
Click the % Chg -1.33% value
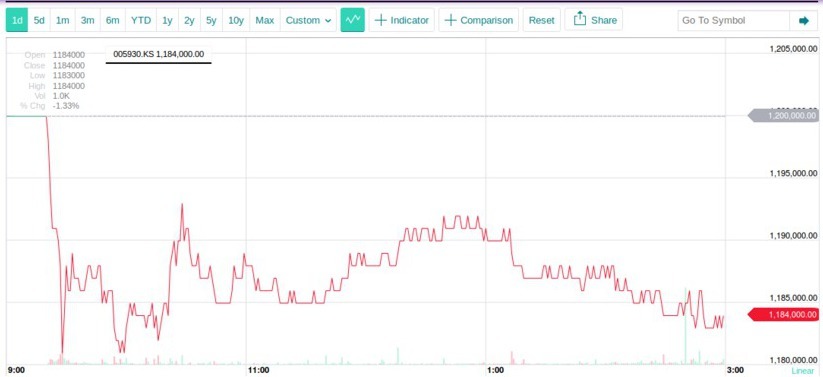(66, 106)
